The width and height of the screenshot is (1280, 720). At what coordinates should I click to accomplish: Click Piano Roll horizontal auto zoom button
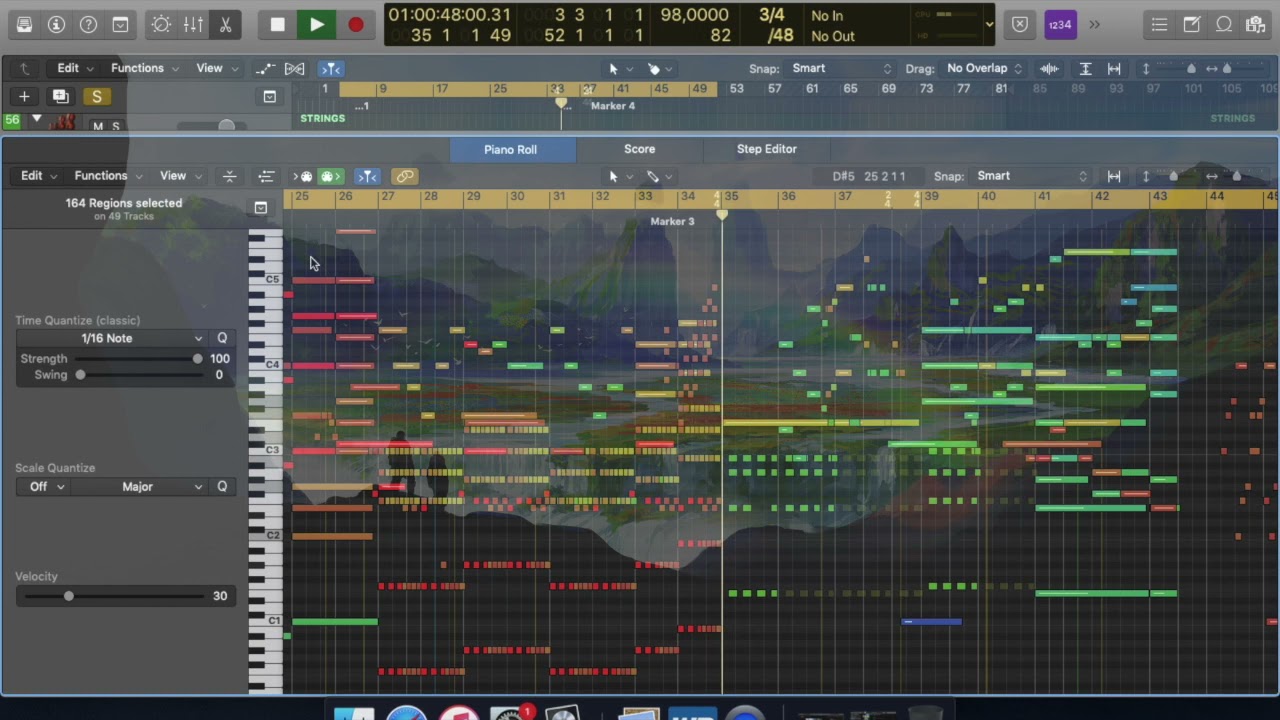1114,176
